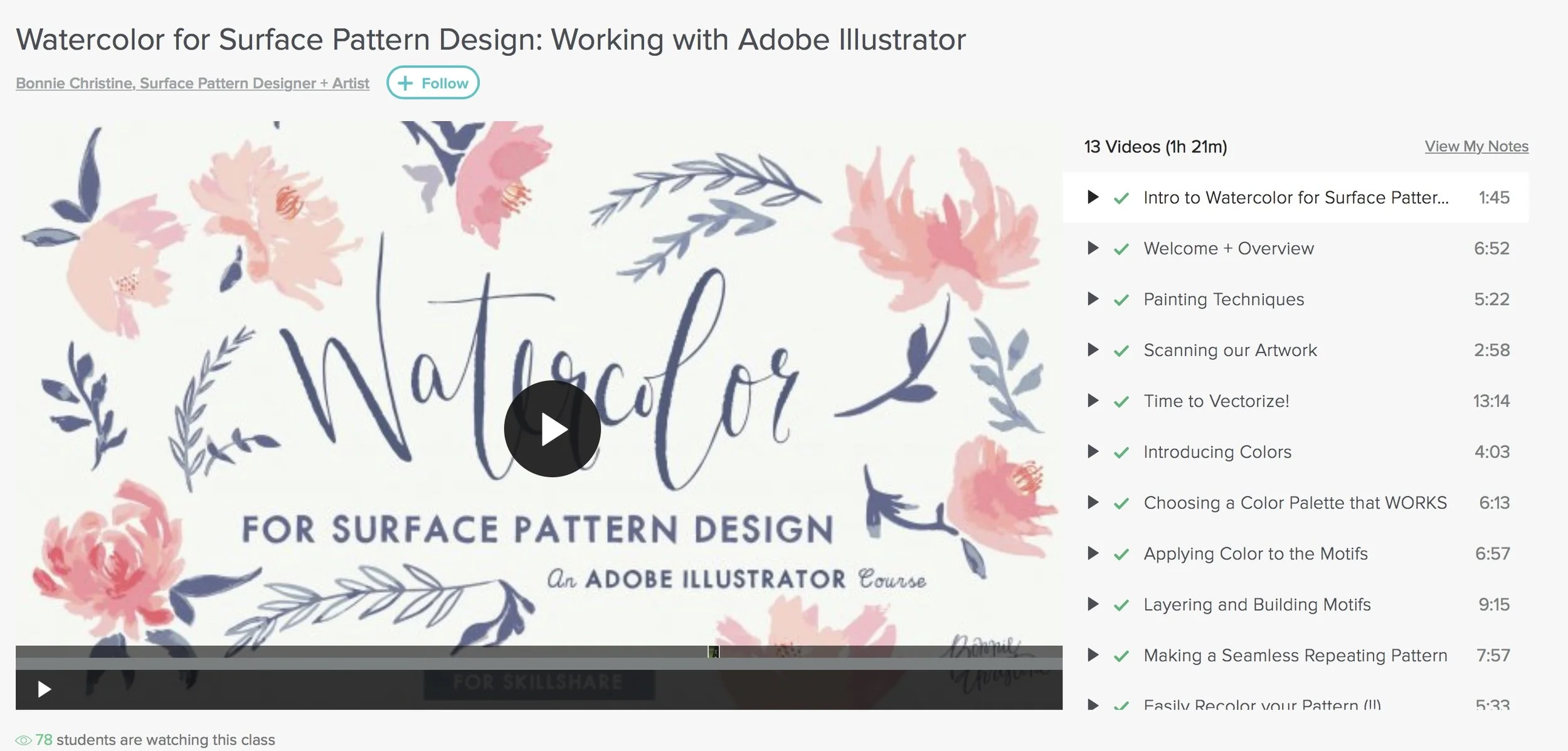Click the large center play button on video
Image resolution: width=1568 pixels, height=751 pixels.
[x=552, y=429]
